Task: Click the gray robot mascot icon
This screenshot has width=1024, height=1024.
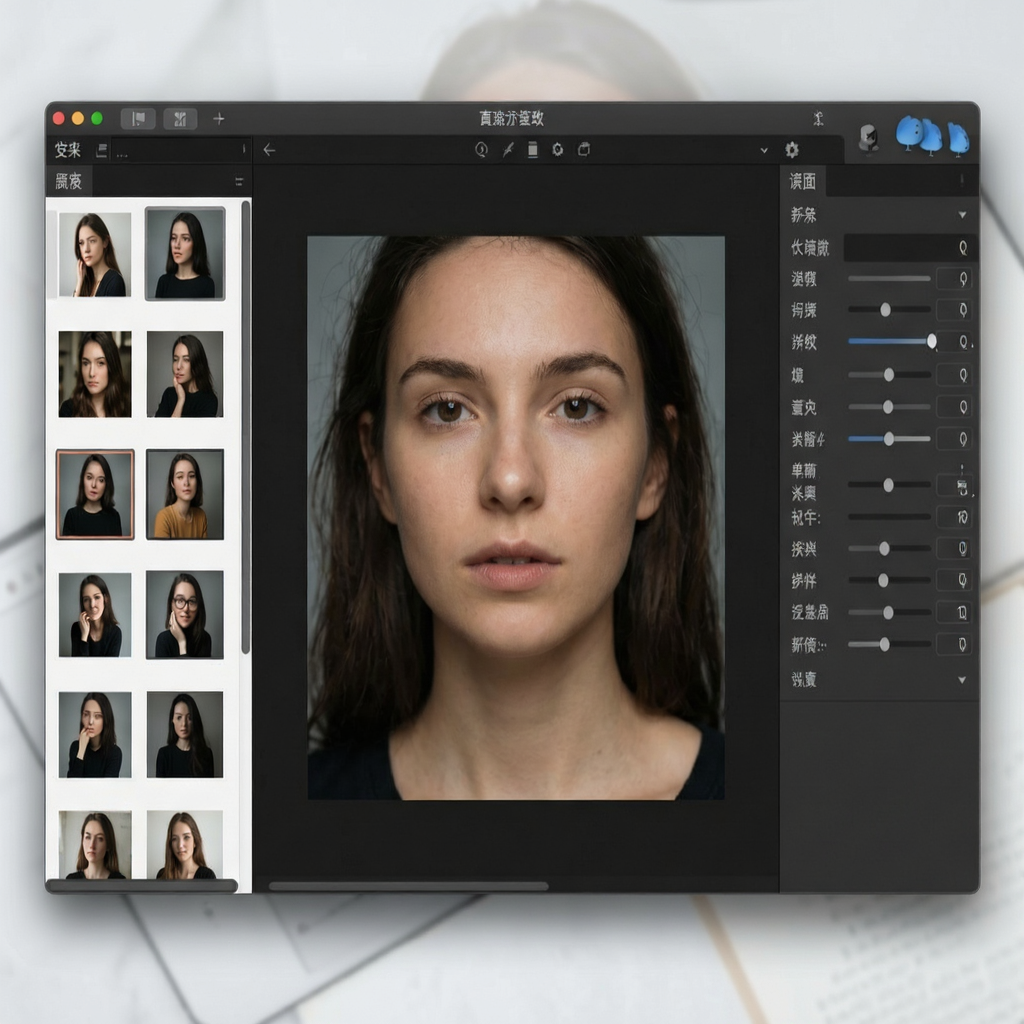Action: click(869, 138)
